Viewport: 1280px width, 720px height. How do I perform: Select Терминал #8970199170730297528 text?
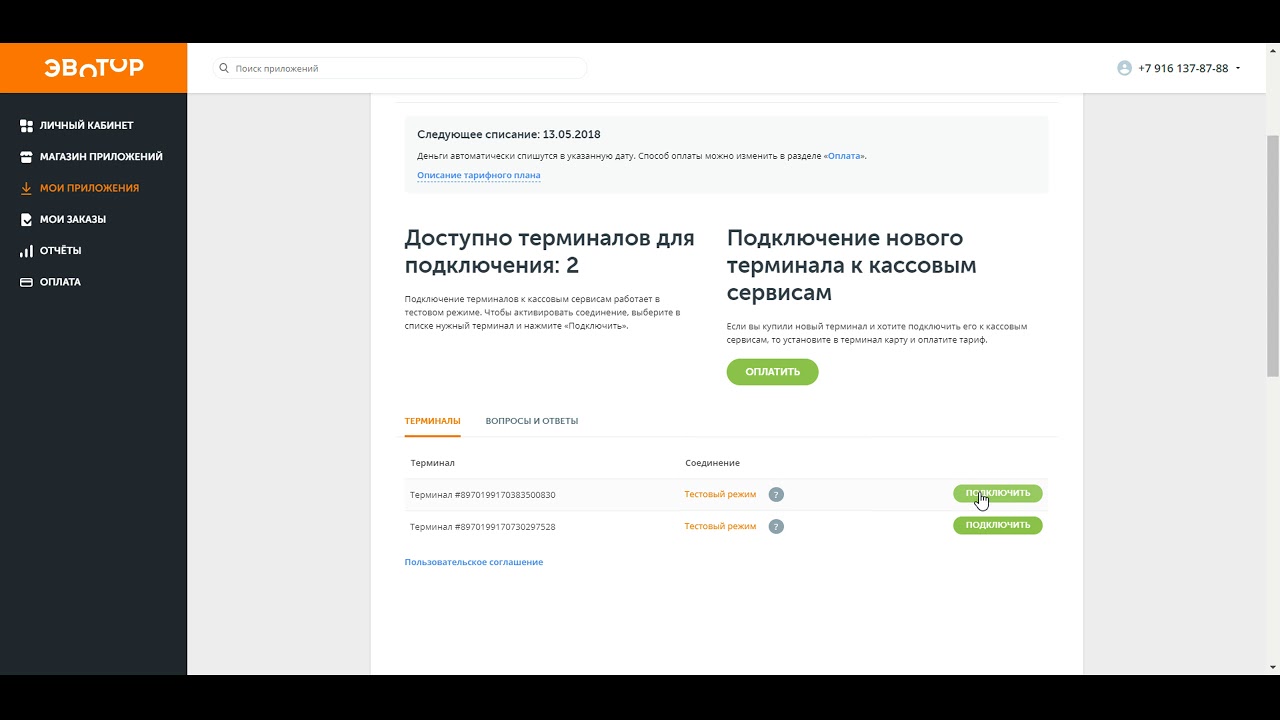tap(482, 527)
